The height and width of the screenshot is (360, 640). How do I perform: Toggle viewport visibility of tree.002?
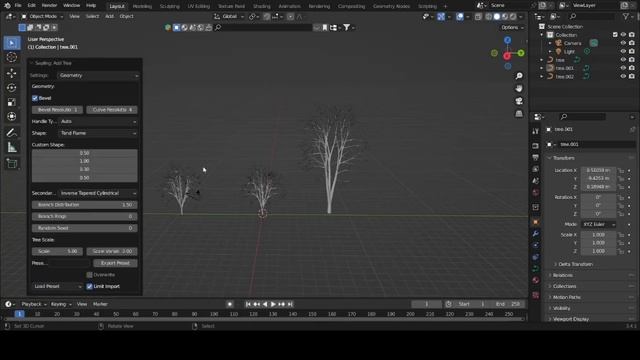(x=623, y=76)
